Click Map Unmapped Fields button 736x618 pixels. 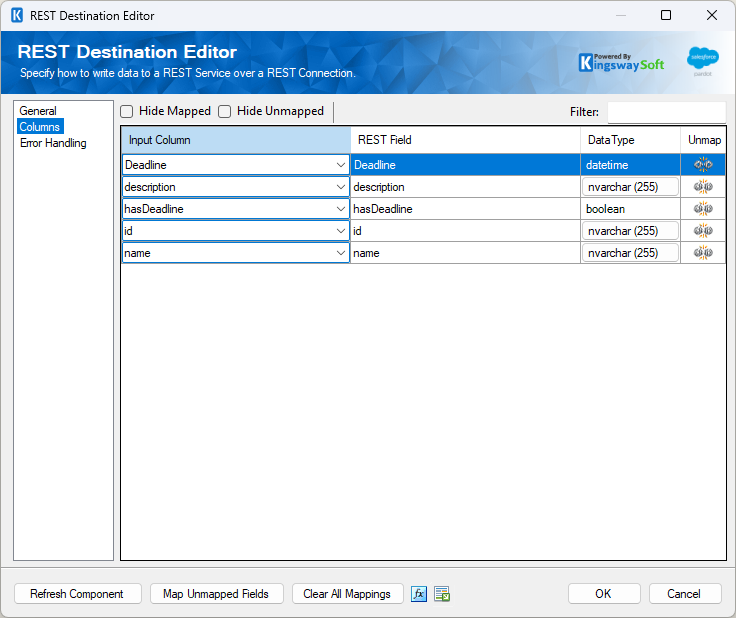(216, 594)
